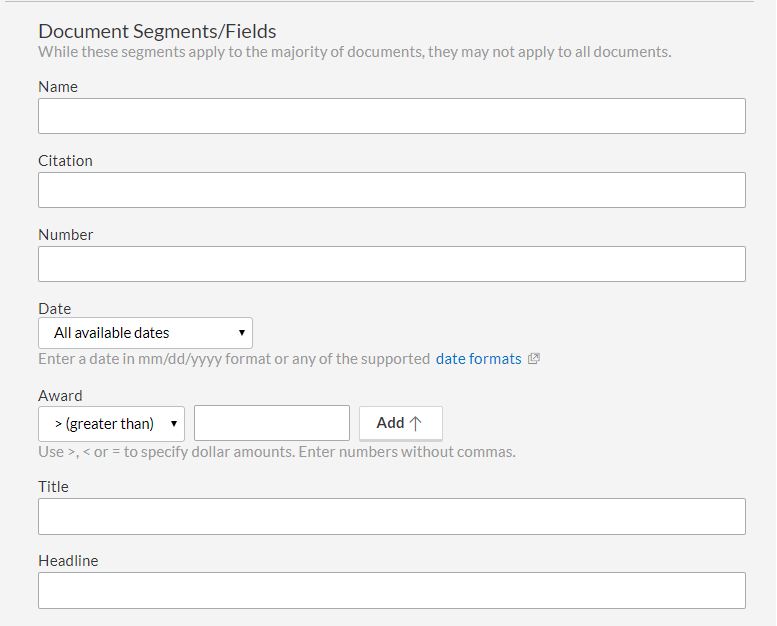Image resolution: width=777 pixels, height=626 pixels.
Task: Focus the Name input field
Action: [x=392, y=116]
